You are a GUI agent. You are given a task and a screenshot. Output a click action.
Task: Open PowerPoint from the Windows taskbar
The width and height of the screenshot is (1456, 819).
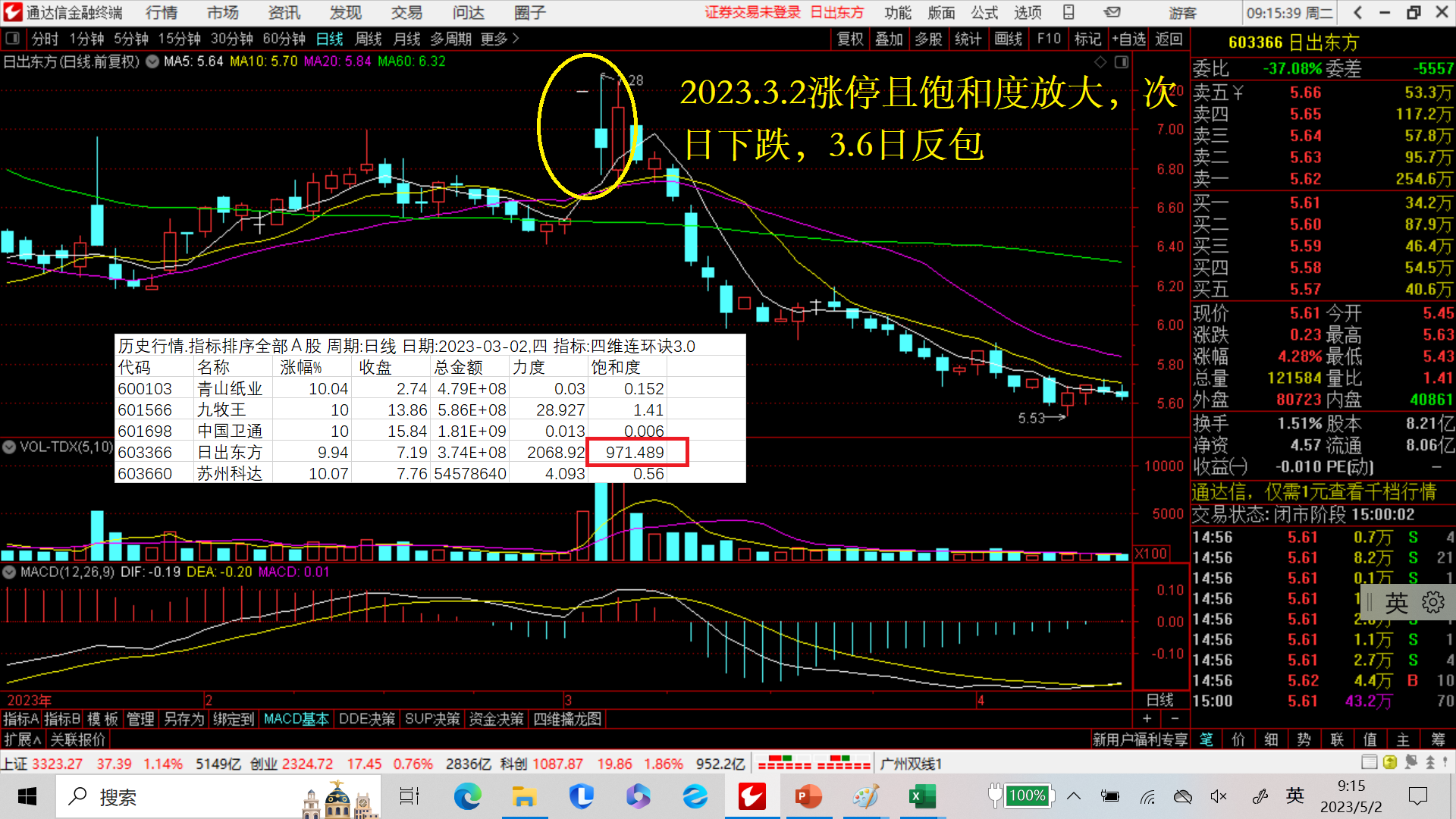tap(808, 796)
